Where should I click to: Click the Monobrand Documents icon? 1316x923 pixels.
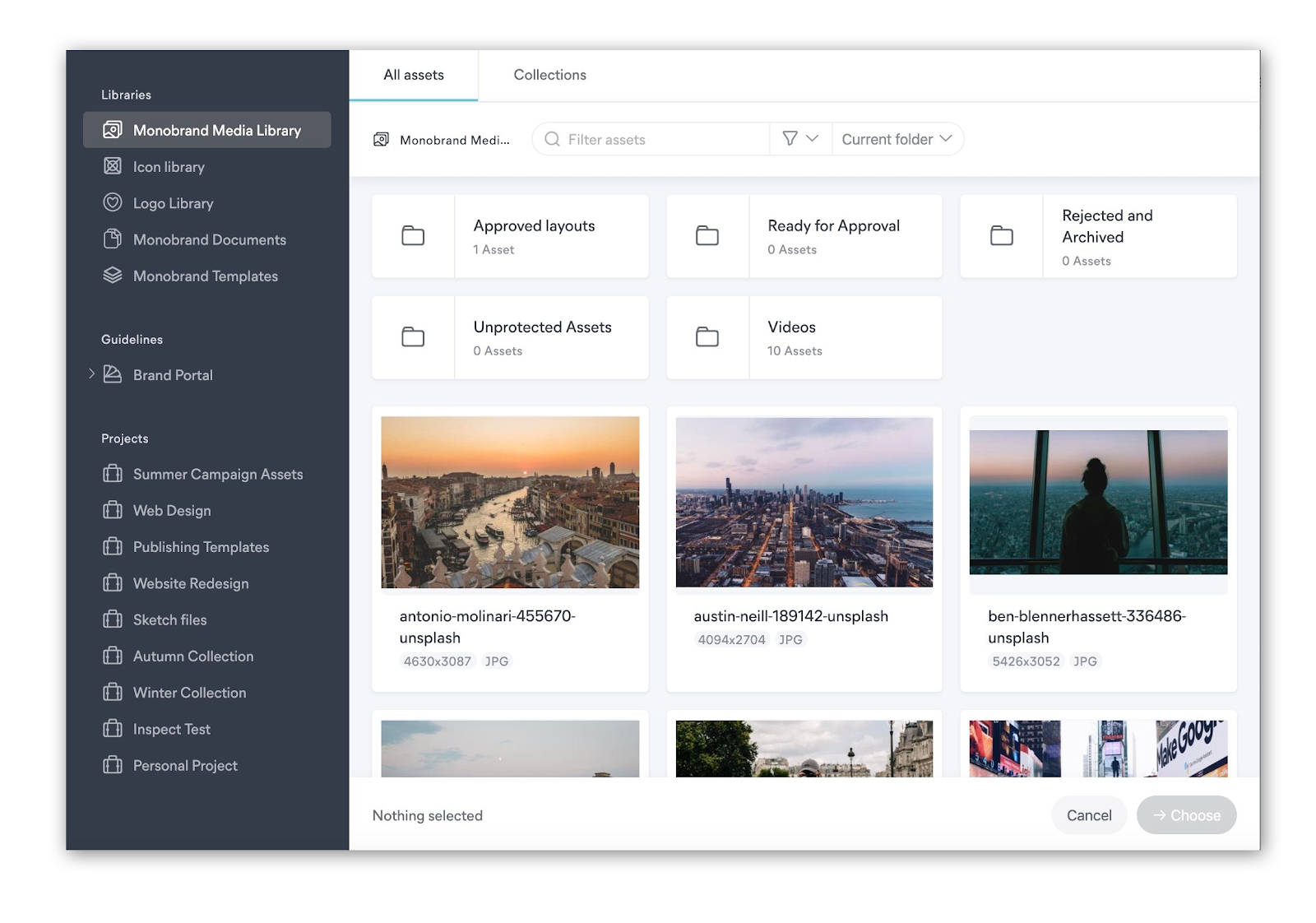[113, 239]
